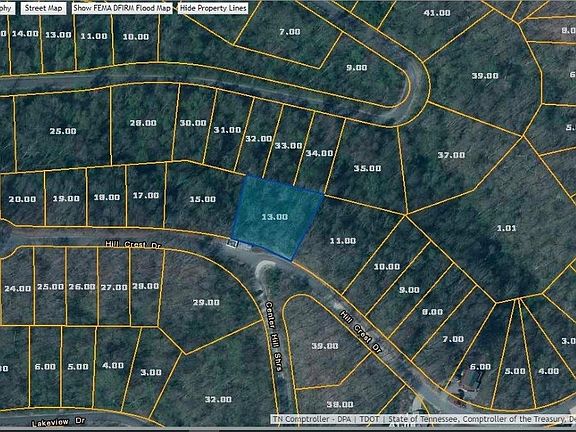Select parcel 39.00 by the cul-de-sac

[x=485, y=76]
